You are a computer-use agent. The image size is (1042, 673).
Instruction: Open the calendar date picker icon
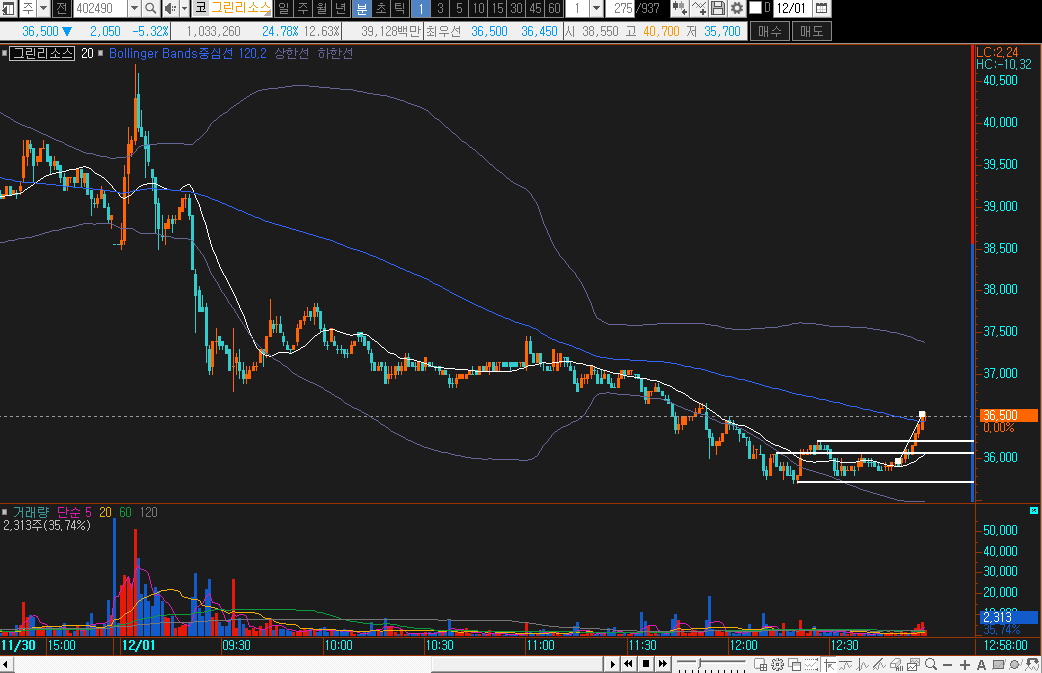(x=821, y=8)
